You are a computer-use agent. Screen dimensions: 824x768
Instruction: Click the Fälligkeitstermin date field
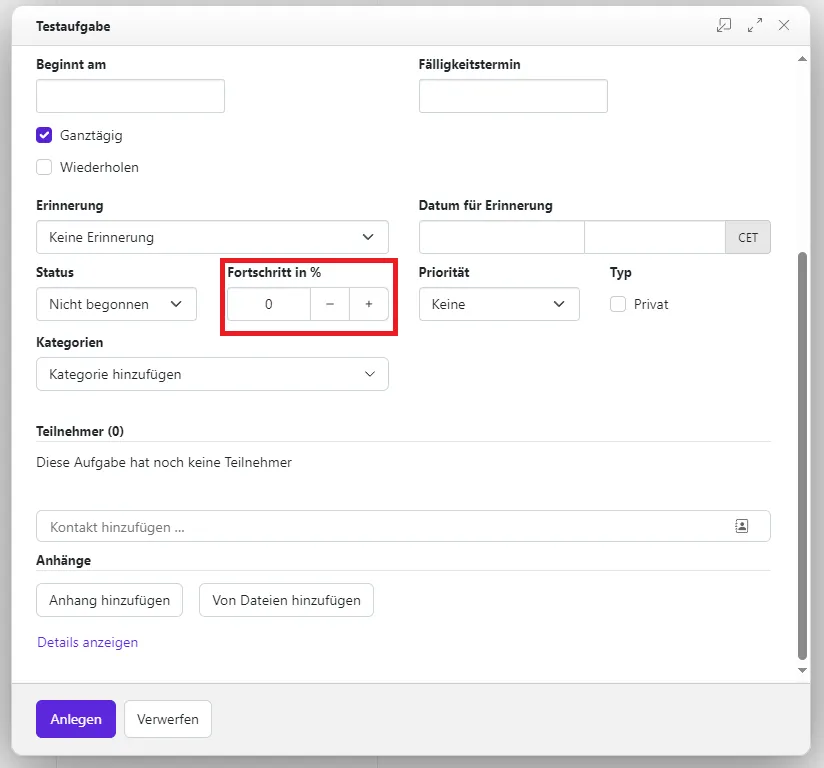(512, 96)
